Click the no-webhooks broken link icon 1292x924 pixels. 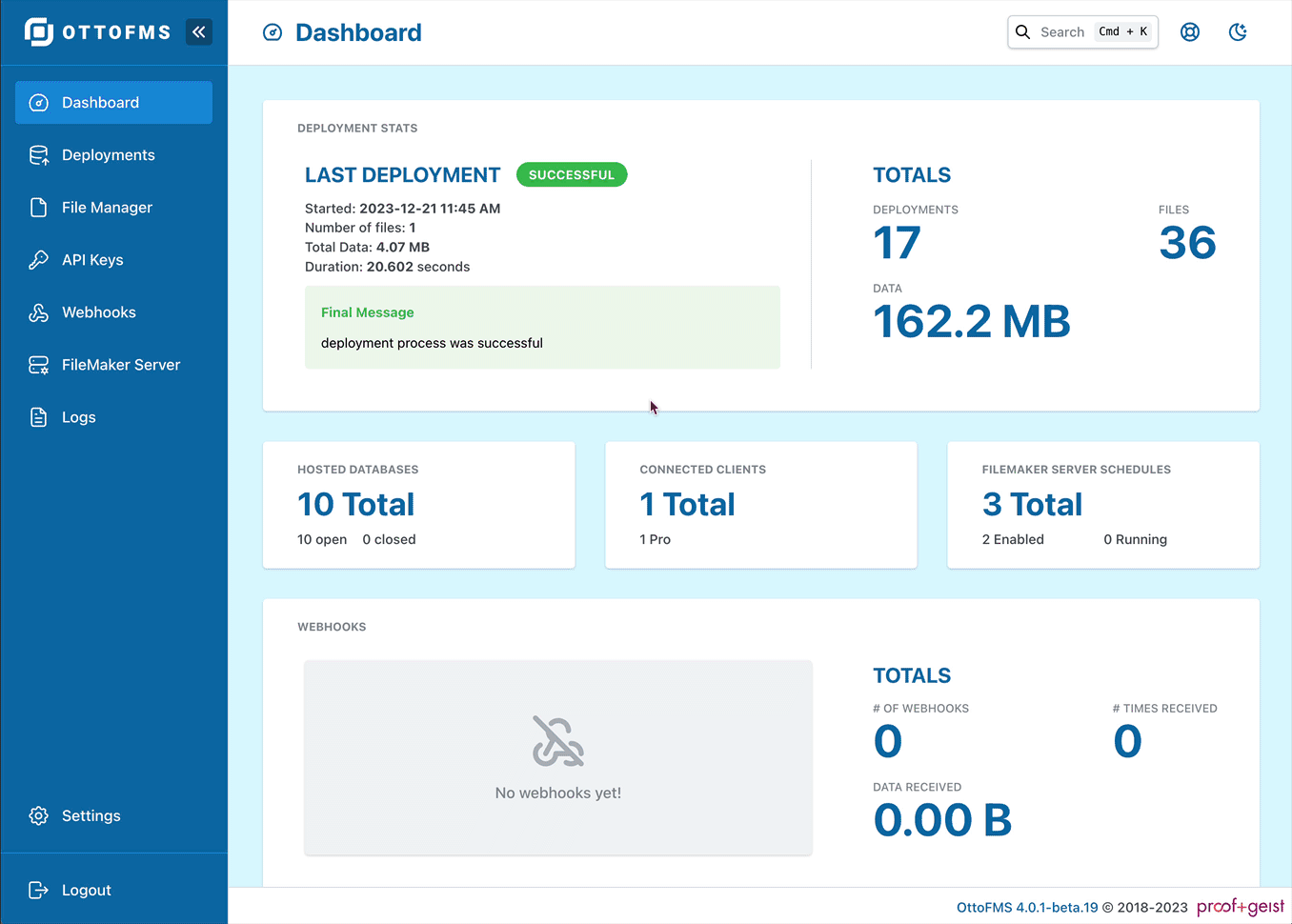pos(558,741)
